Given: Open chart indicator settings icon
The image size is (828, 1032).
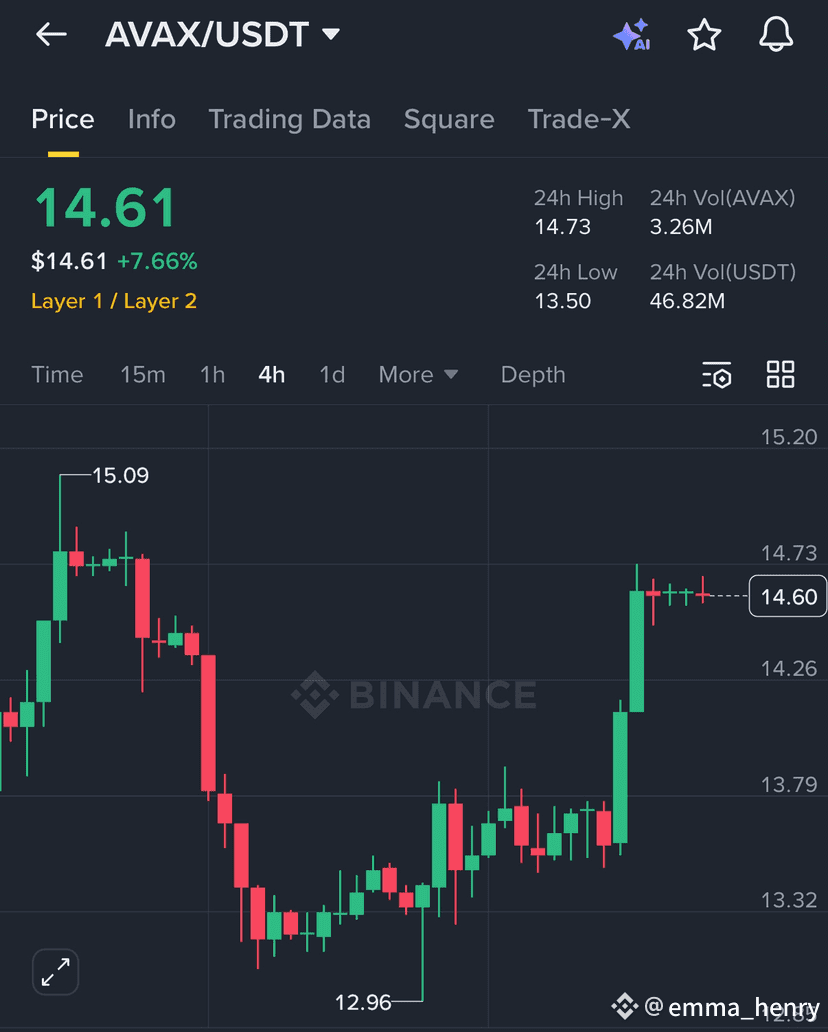Looking at the screenshot, I should (x=717, y=374).
